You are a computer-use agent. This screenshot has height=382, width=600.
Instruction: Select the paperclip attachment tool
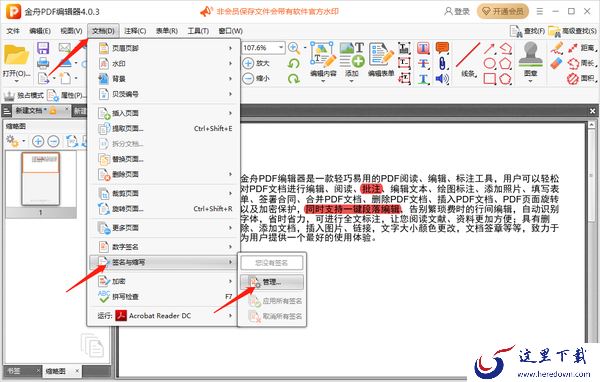tap(442, 64)
